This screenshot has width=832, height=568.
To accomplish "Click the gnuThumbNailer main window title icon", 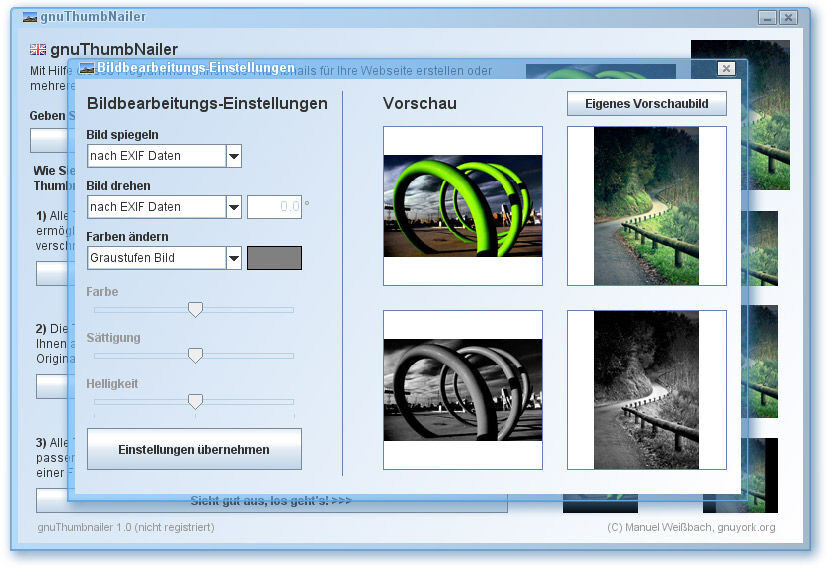I will [30, 17].
